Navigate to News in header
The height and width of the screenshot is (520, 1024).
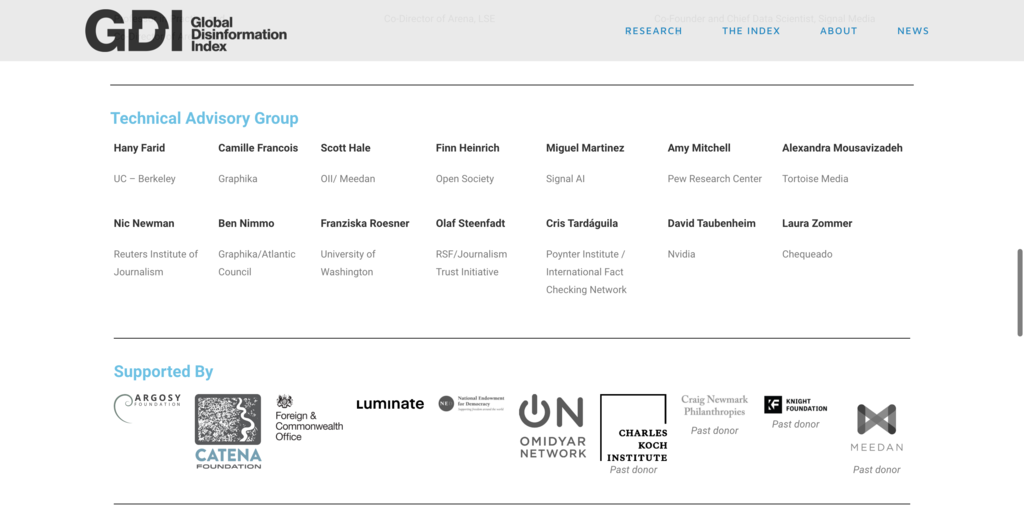913,31
